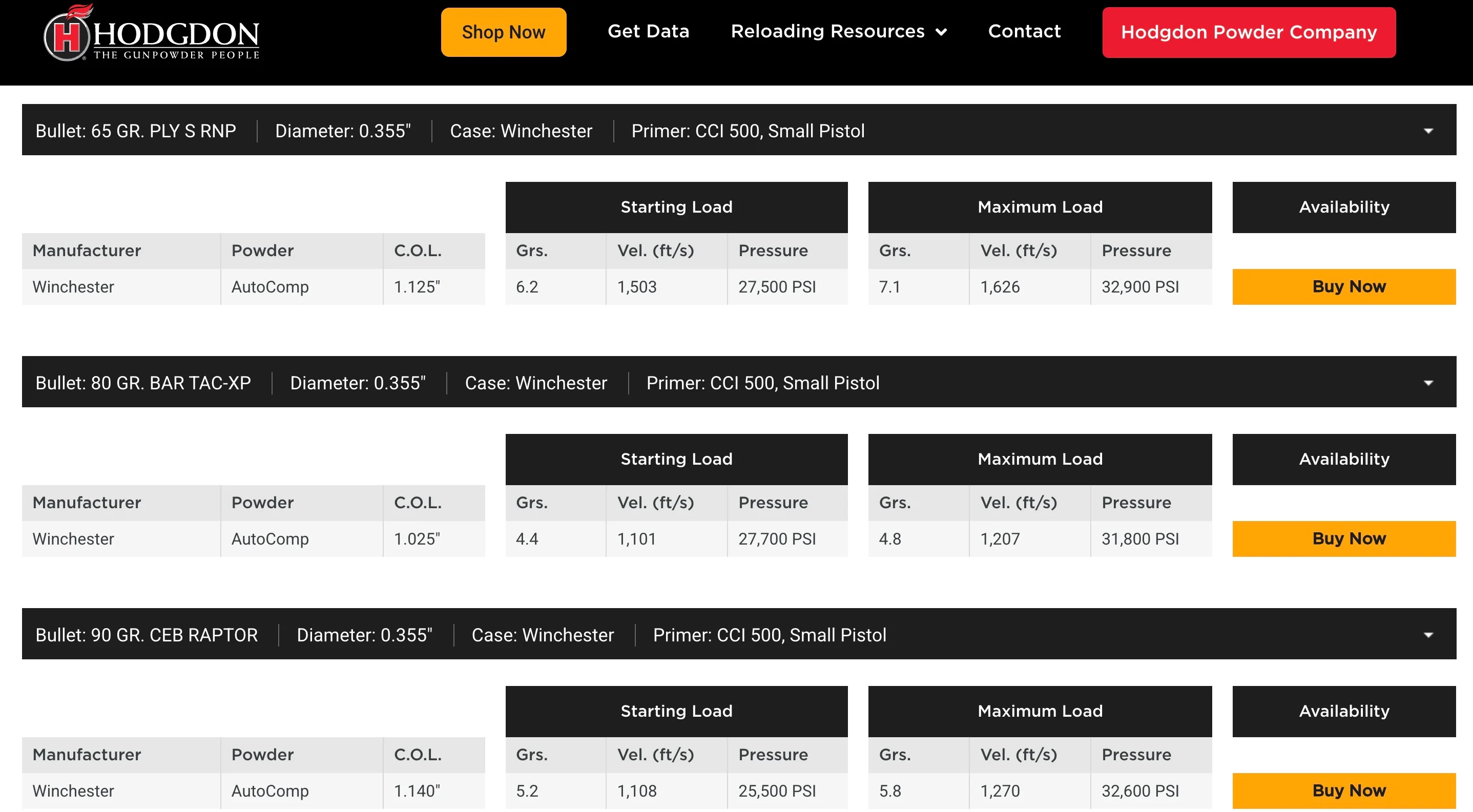Go to the Get Data page
1473x812 pixels.
pyautogui.click(x=648, y=31)
